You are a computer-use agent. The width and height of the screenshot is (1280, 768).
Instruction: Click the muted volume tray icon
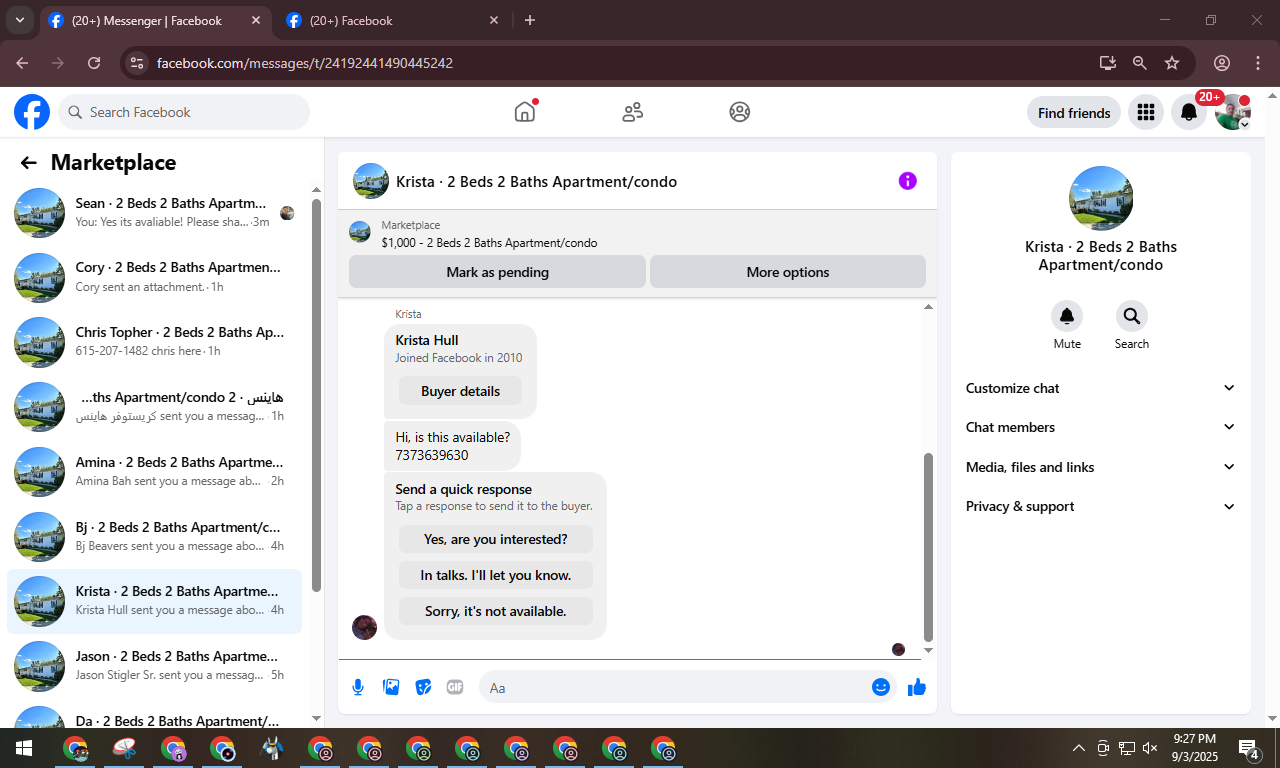pos(1150,748)
